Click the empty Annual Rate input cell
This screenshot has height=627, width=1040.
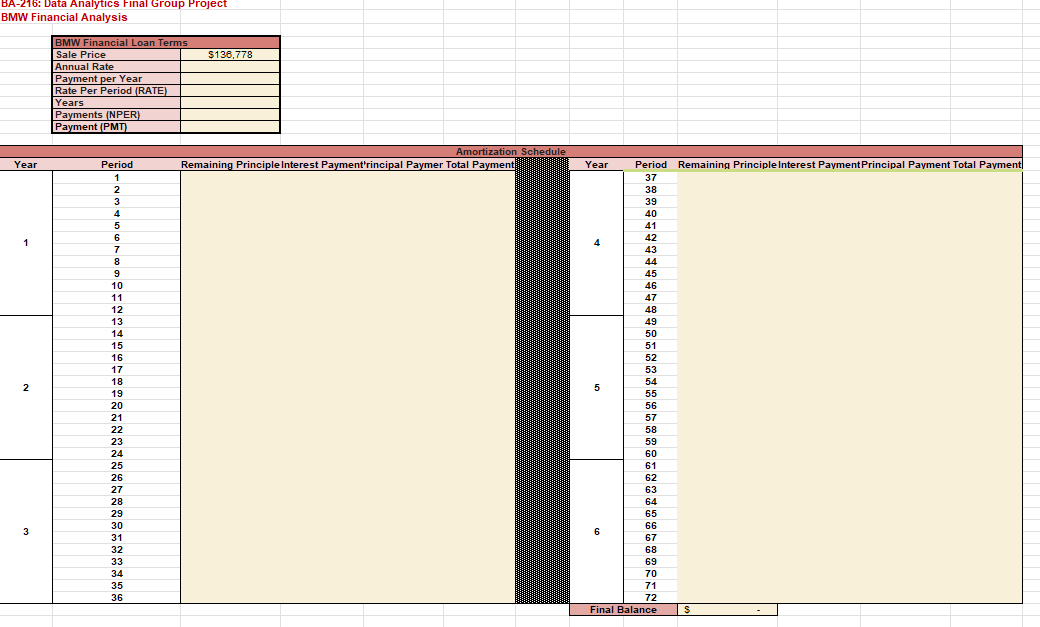(230, 67)
